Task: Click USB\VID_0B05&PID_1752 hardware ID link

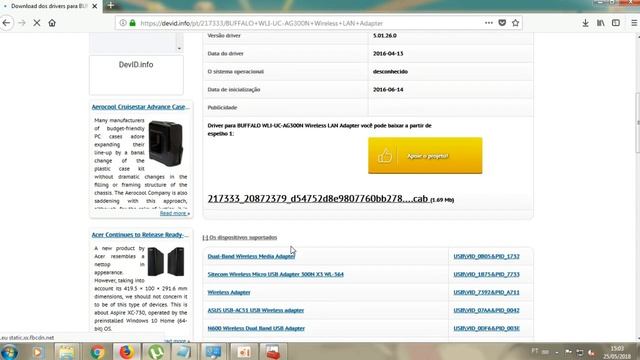Action: pyautogui.click(x=486, y=256)
